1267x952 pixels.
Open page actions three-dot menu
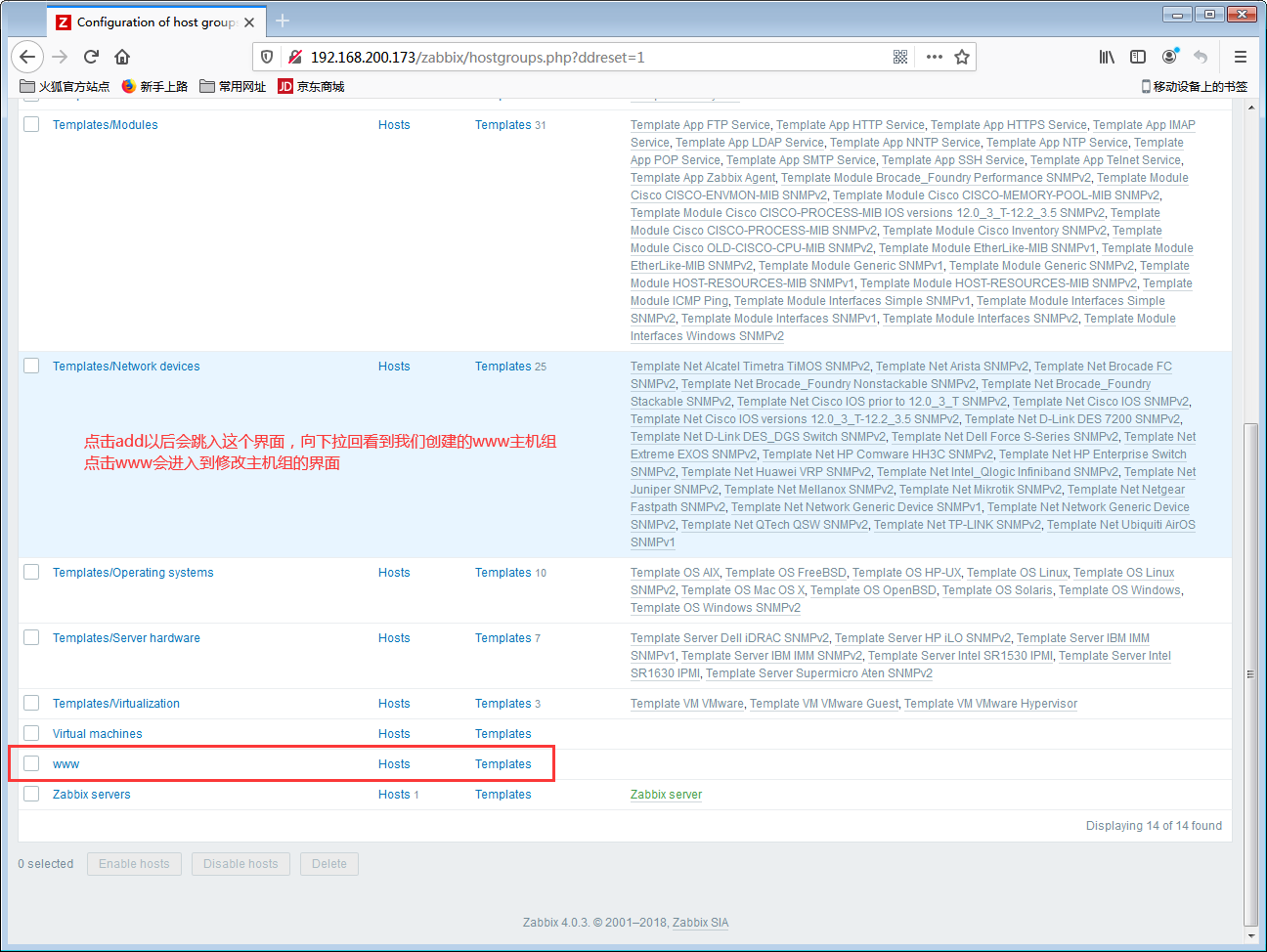coord(935,57)
